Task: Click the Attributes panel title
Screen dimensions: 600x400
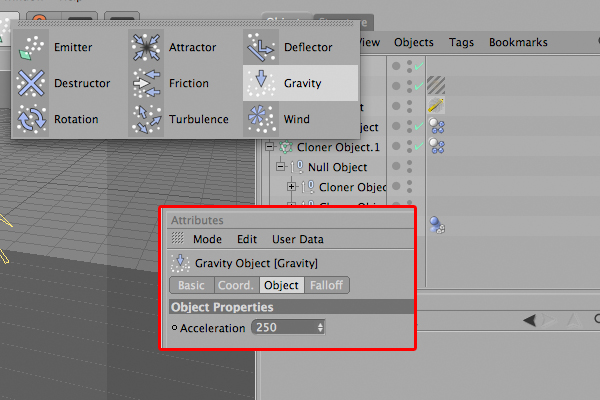Action: coord(197,220)
